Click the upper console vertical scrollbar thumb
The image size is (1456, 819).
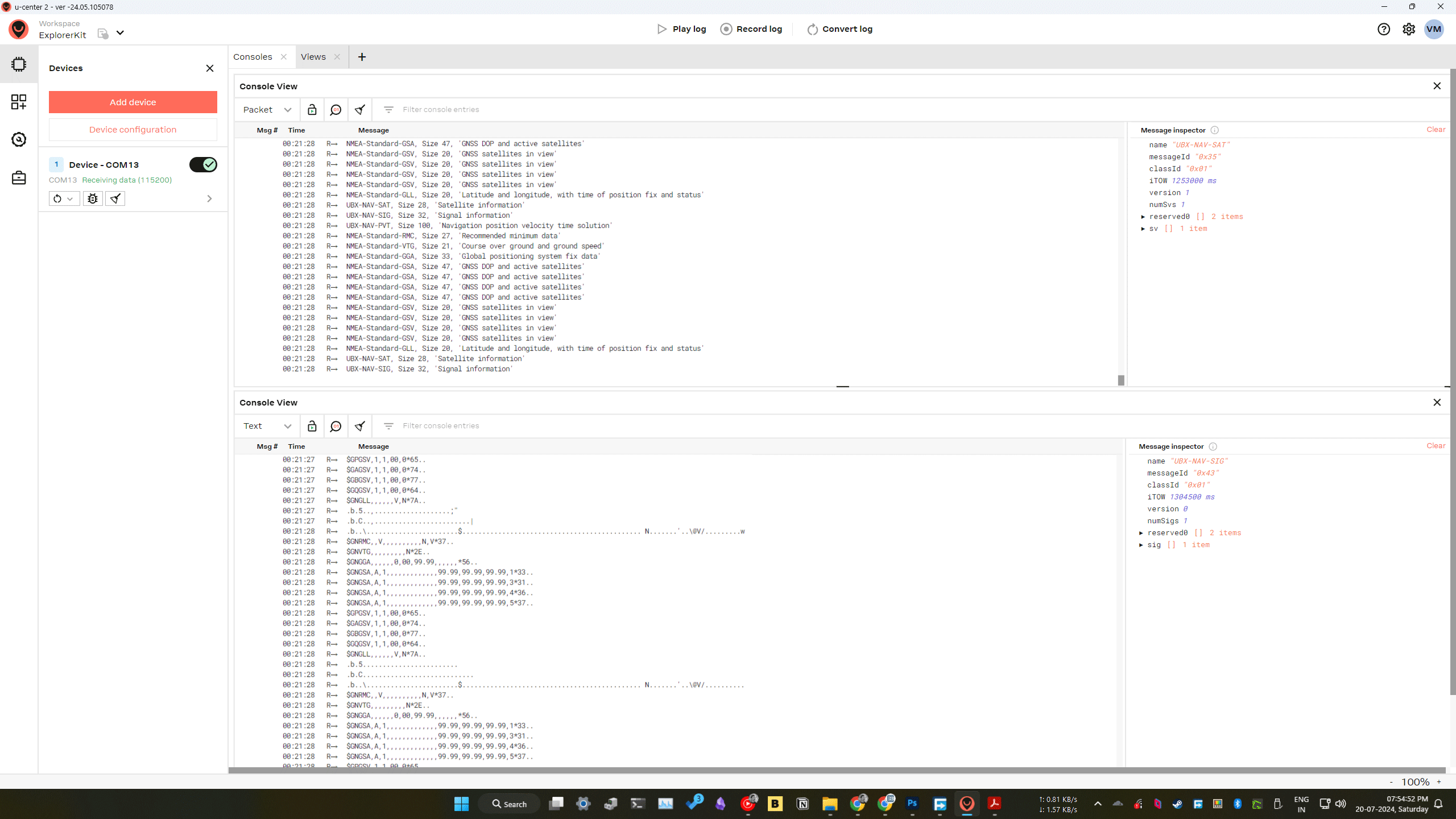pyautogui.click(x=1121, y=380)
